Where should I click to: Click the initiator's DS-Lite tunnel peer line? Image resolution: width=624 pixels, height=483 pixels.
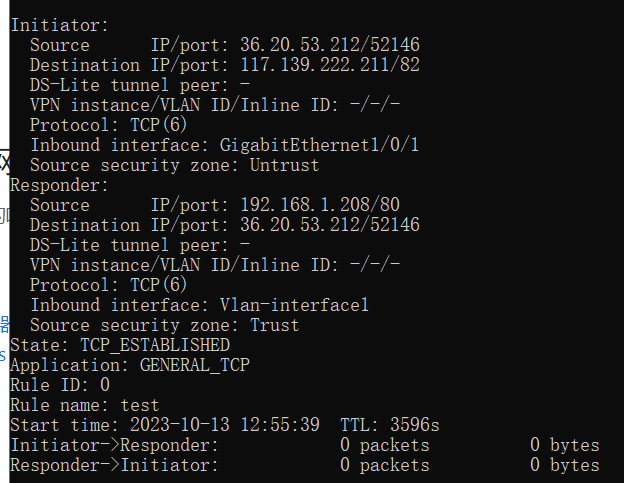[139, 85]
